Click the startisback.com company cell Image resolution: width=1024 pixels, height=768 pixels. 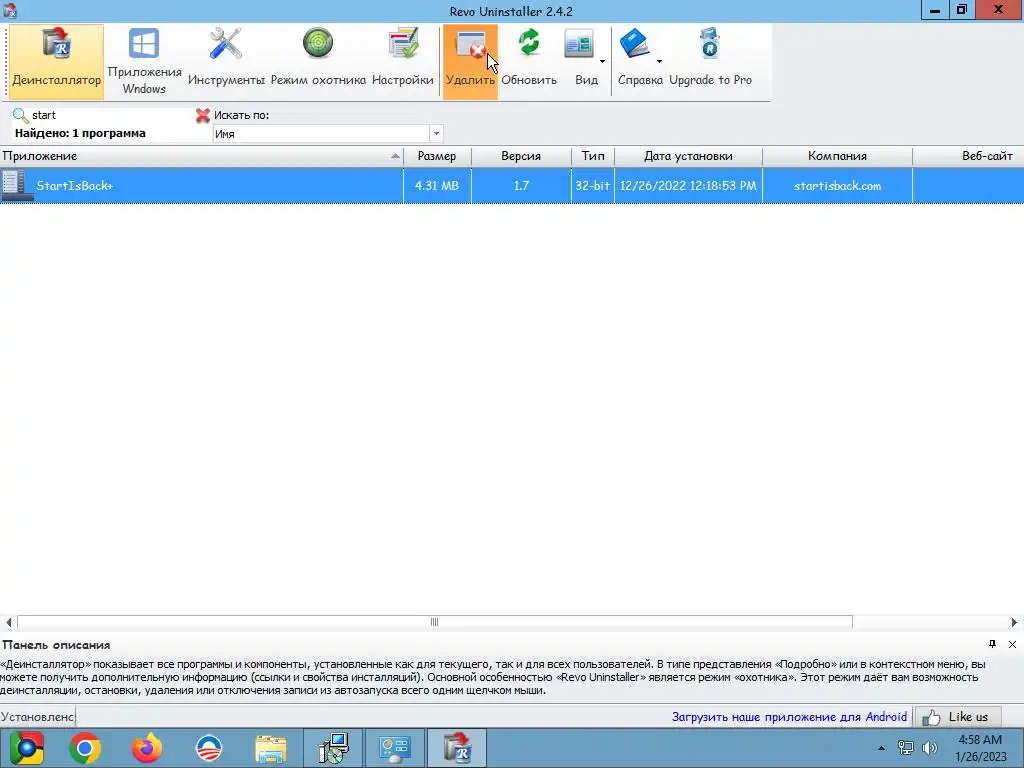click(837, 185)
